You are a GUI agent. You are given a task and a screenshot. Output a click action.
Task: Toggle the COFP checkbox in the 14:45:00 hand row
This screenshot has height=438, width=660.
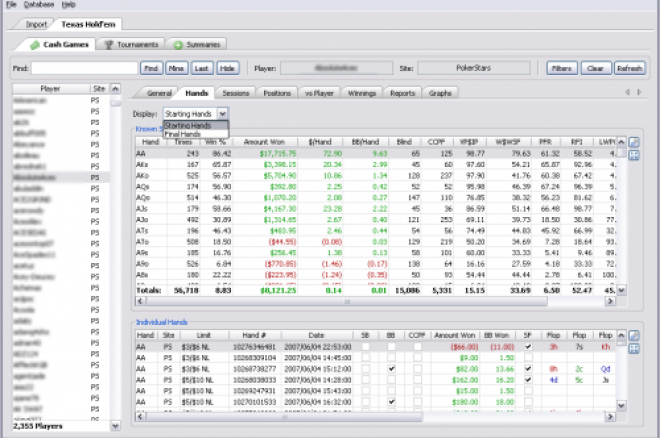coord(417,358)
